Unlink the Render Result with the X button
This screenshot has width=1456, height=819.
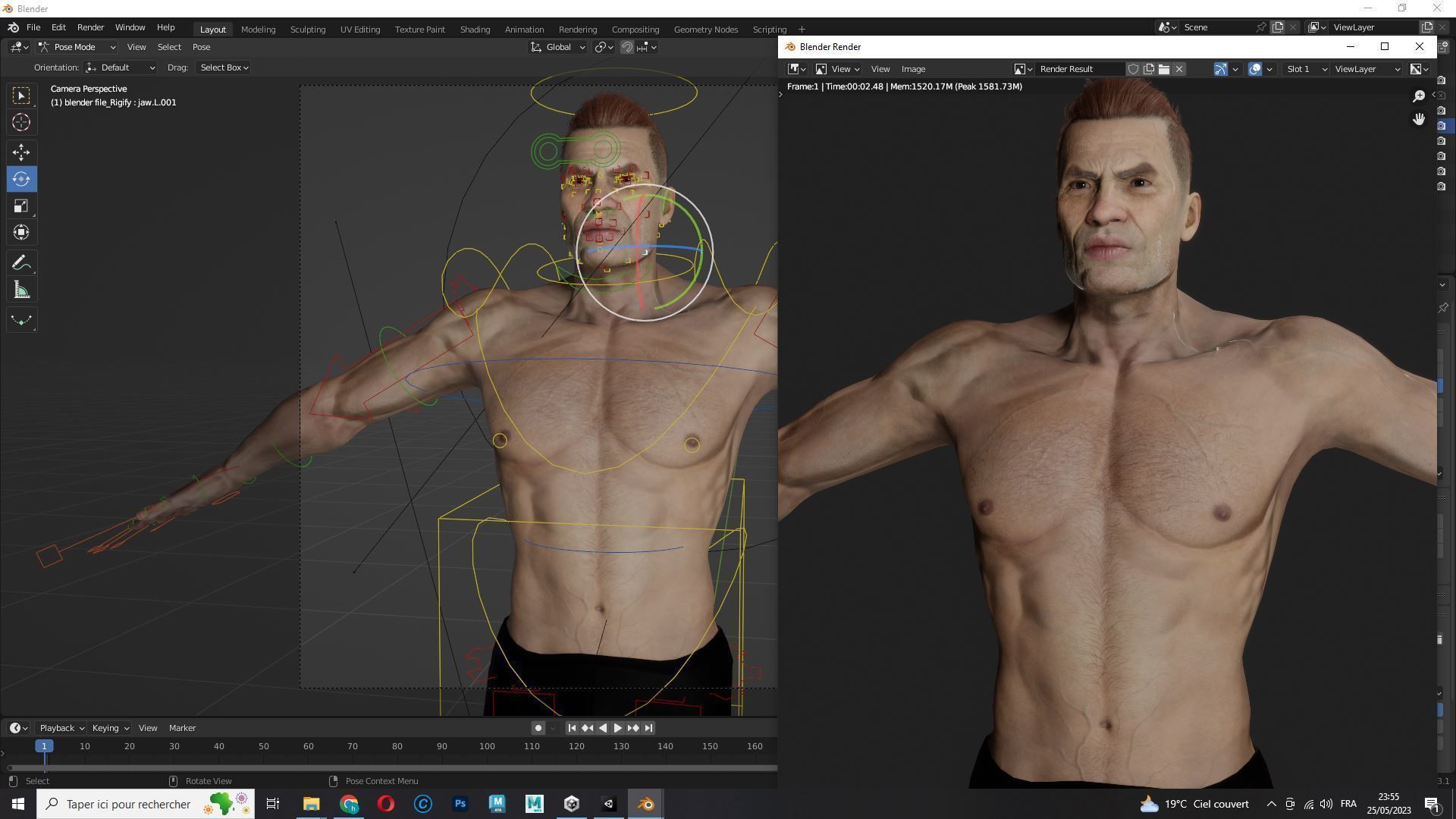point(1179,68)
